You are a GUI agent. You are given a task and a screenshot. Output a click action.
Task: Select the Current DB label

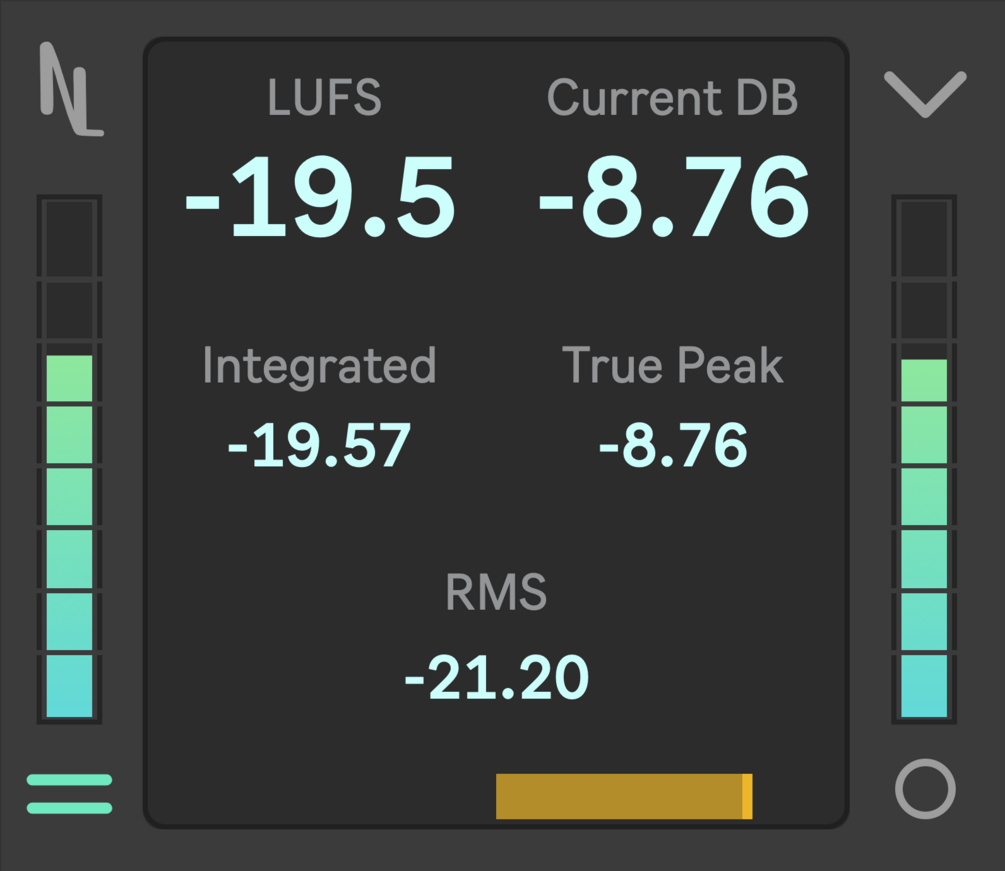coord(673,98)
